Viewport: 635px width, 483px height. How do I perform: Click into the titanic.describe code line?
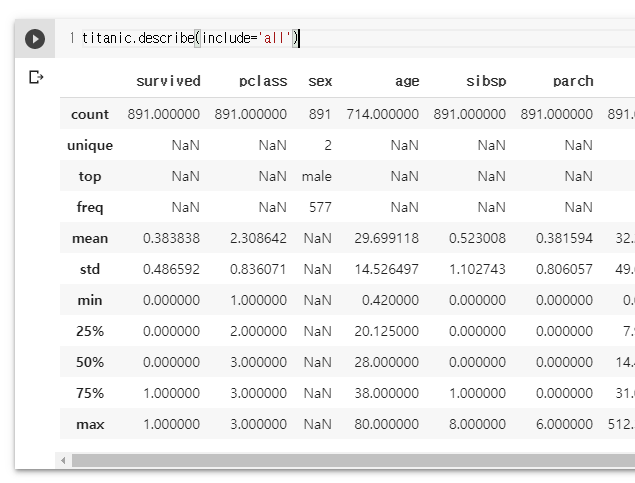point(190,38)
